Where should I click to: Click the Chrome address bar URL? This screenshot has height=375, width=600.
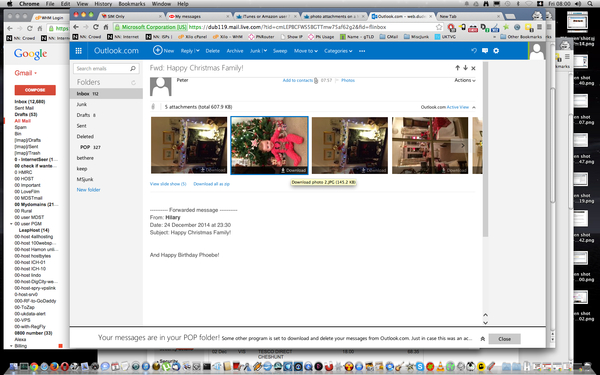(287, 27)
